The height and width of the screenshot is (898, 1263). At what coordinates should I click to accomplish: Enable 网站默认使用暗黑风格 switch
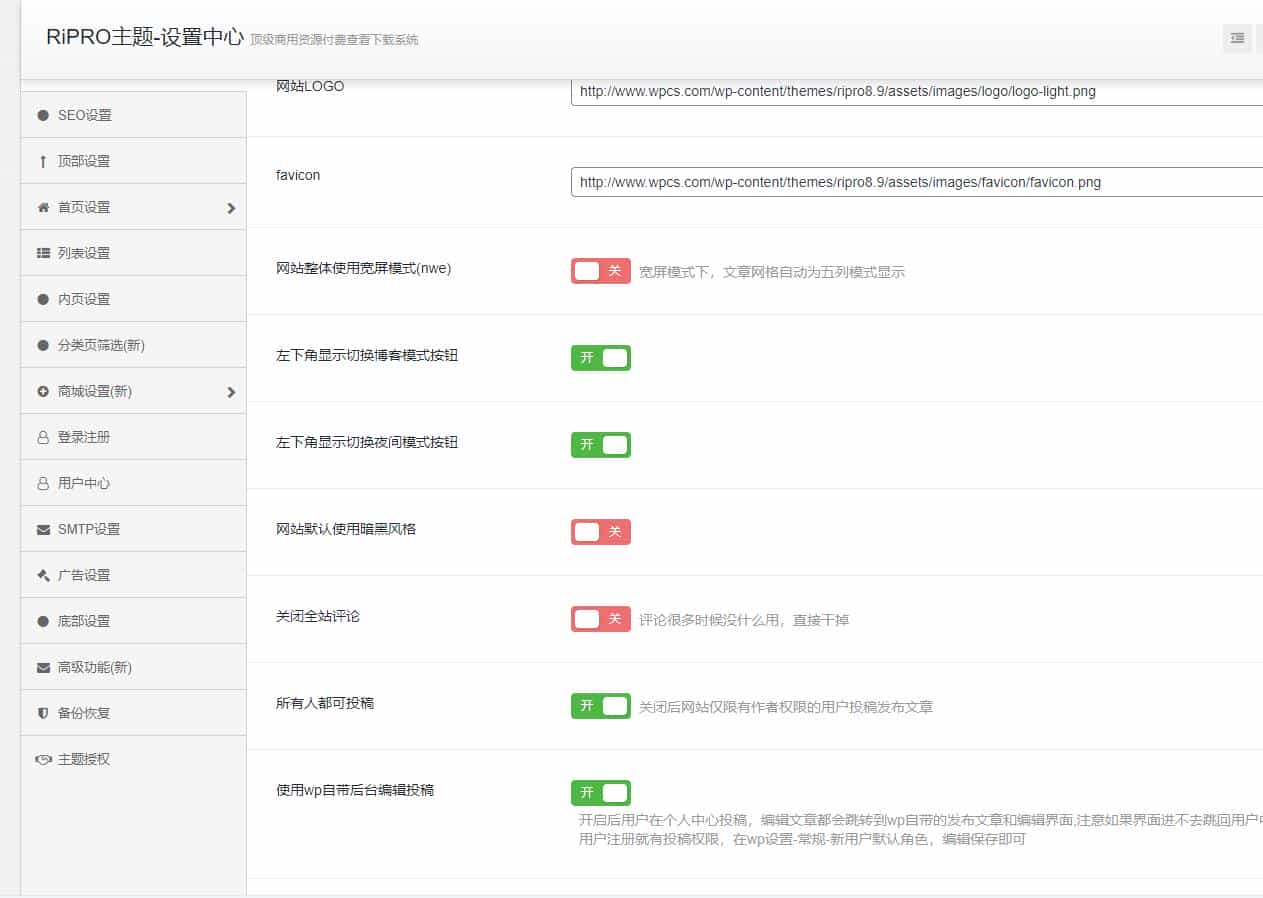click(x=601, y=532)
